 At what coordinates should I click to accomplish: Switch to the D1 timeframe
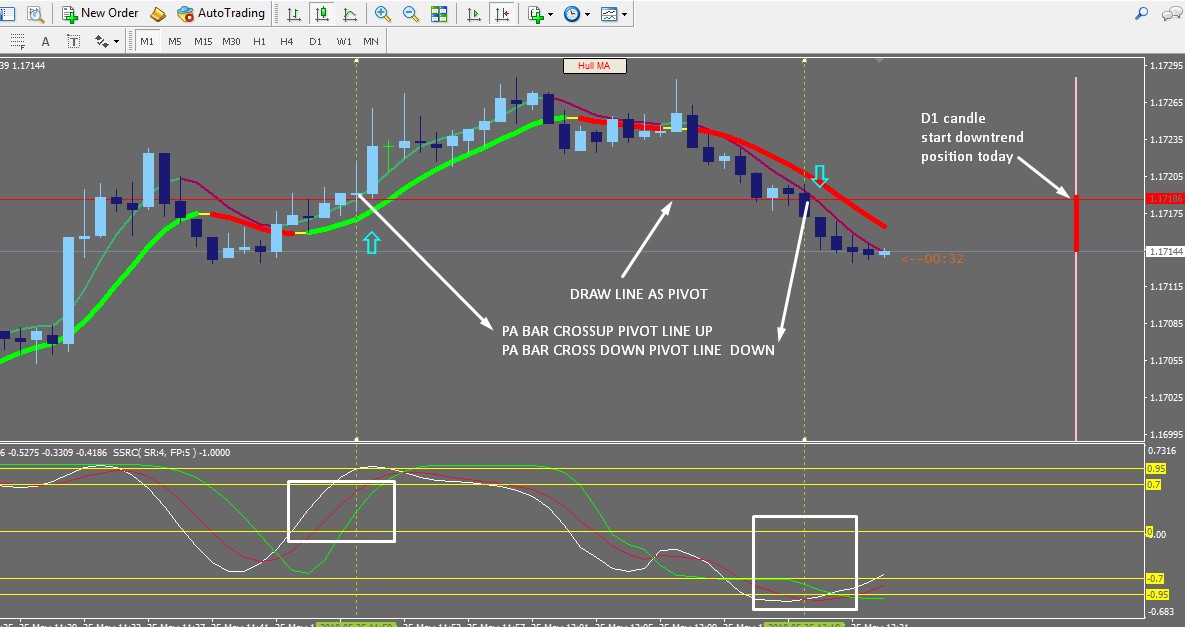coord(315,42)
